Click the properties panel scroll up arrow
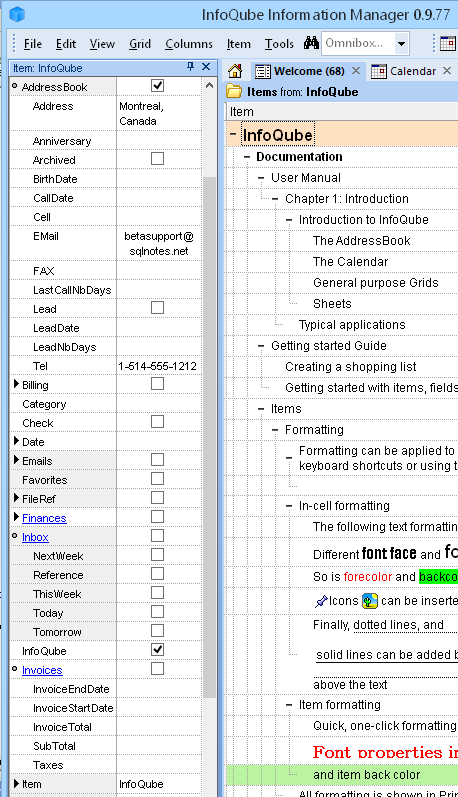The width and height of the screenshot is (458, 797). pyautogui.click(x=209, y=86)
